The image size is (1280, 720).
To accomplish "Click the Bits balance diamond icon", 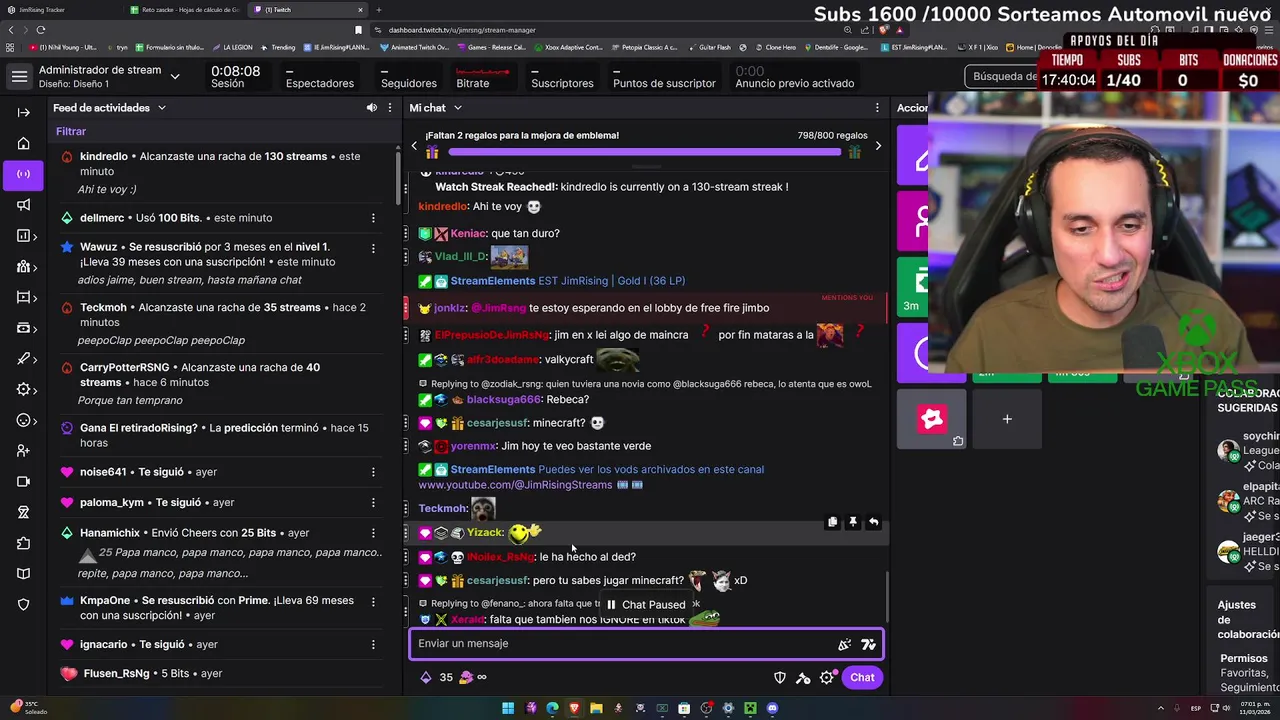I will pyautogui.click(x=426, y=677).
